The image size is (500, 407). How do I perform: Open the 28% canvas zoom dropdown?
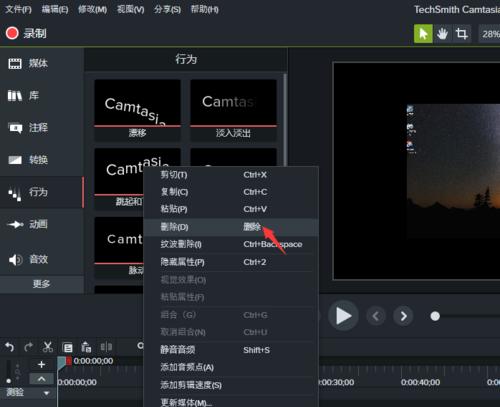point(489,34)
